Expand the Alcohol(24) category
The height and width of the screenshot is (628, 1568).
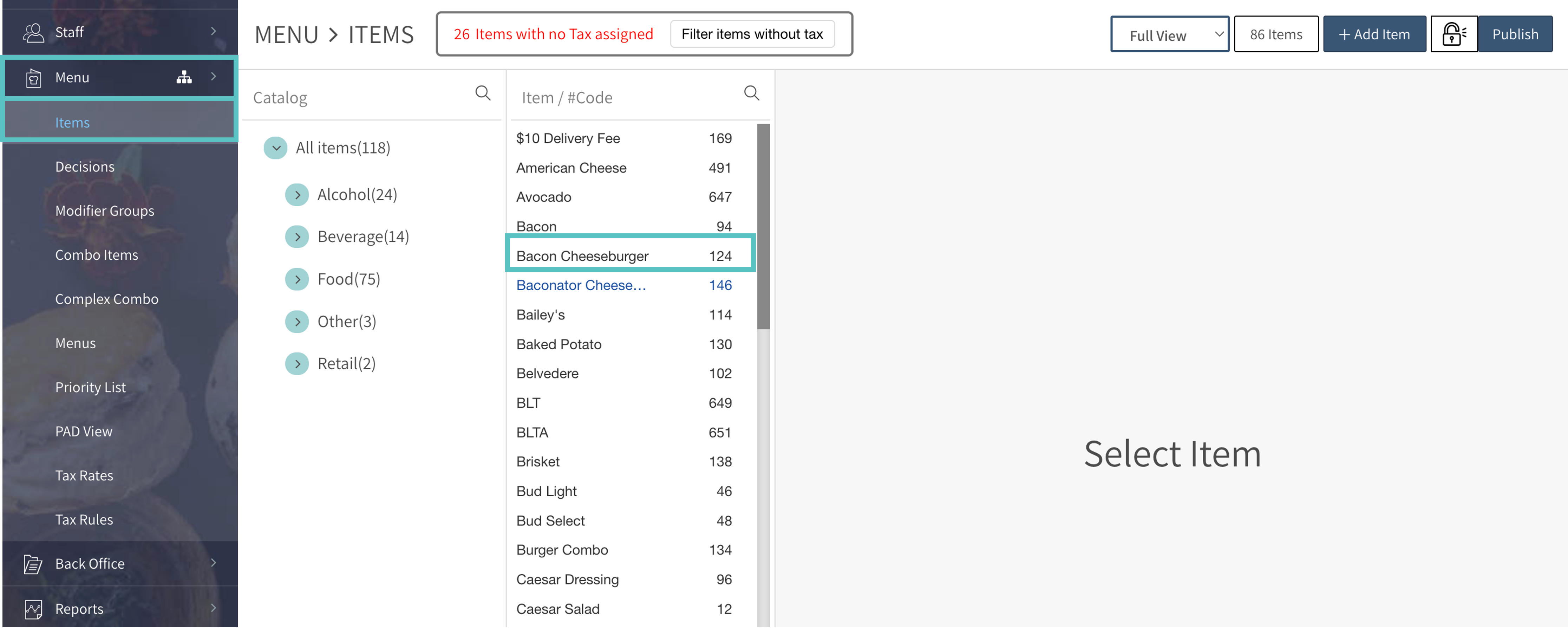tap(297, 195)
